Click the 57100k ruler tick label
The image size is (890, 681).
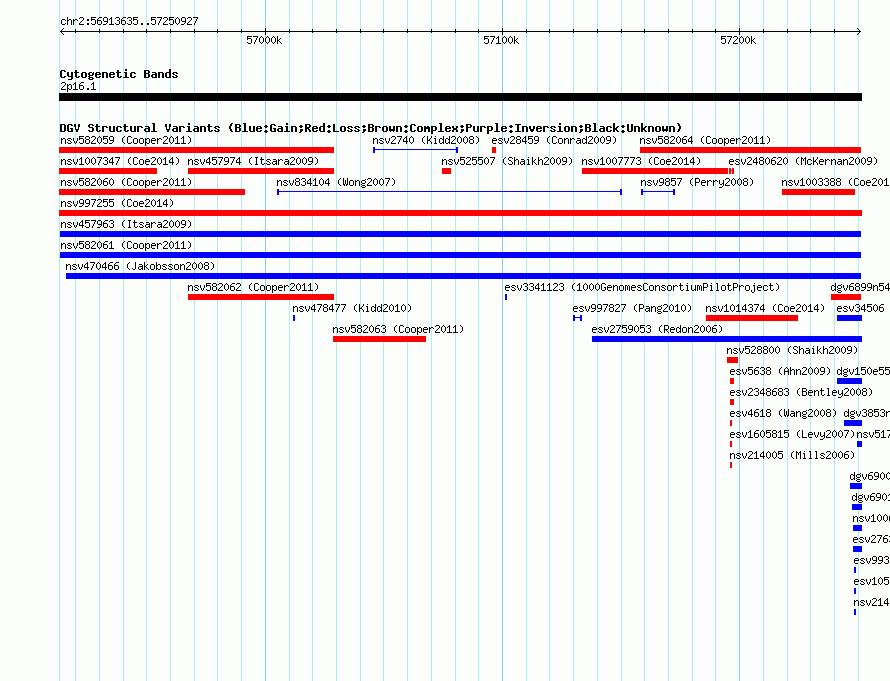(501, 40)
